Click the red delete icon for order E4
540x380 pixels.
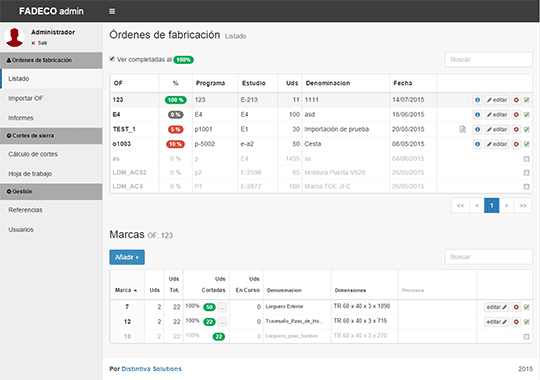[x=516, y=115]
